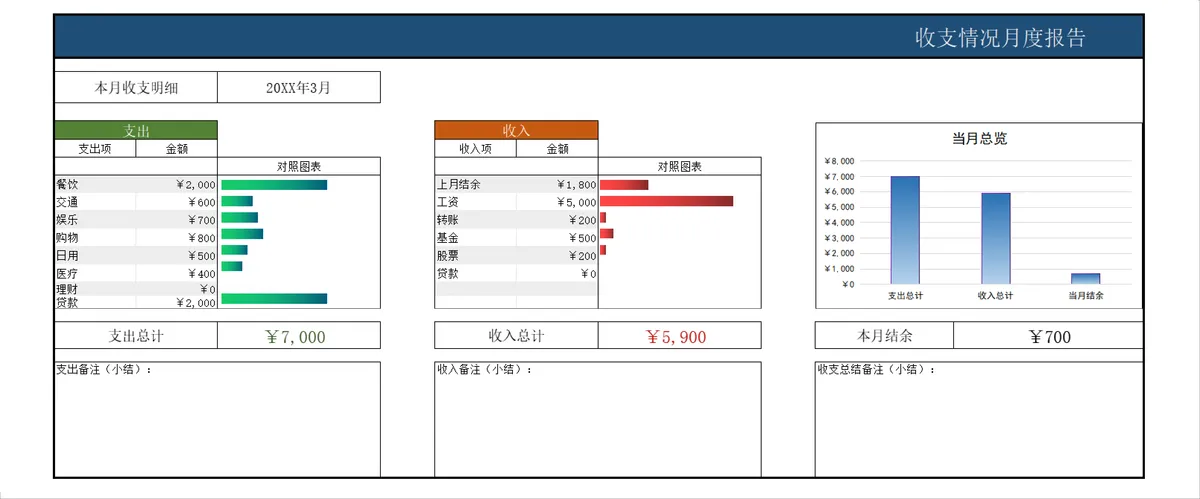
Task: Select the 支出总计 label cell below expense table
Action: [x=136, y=336]
